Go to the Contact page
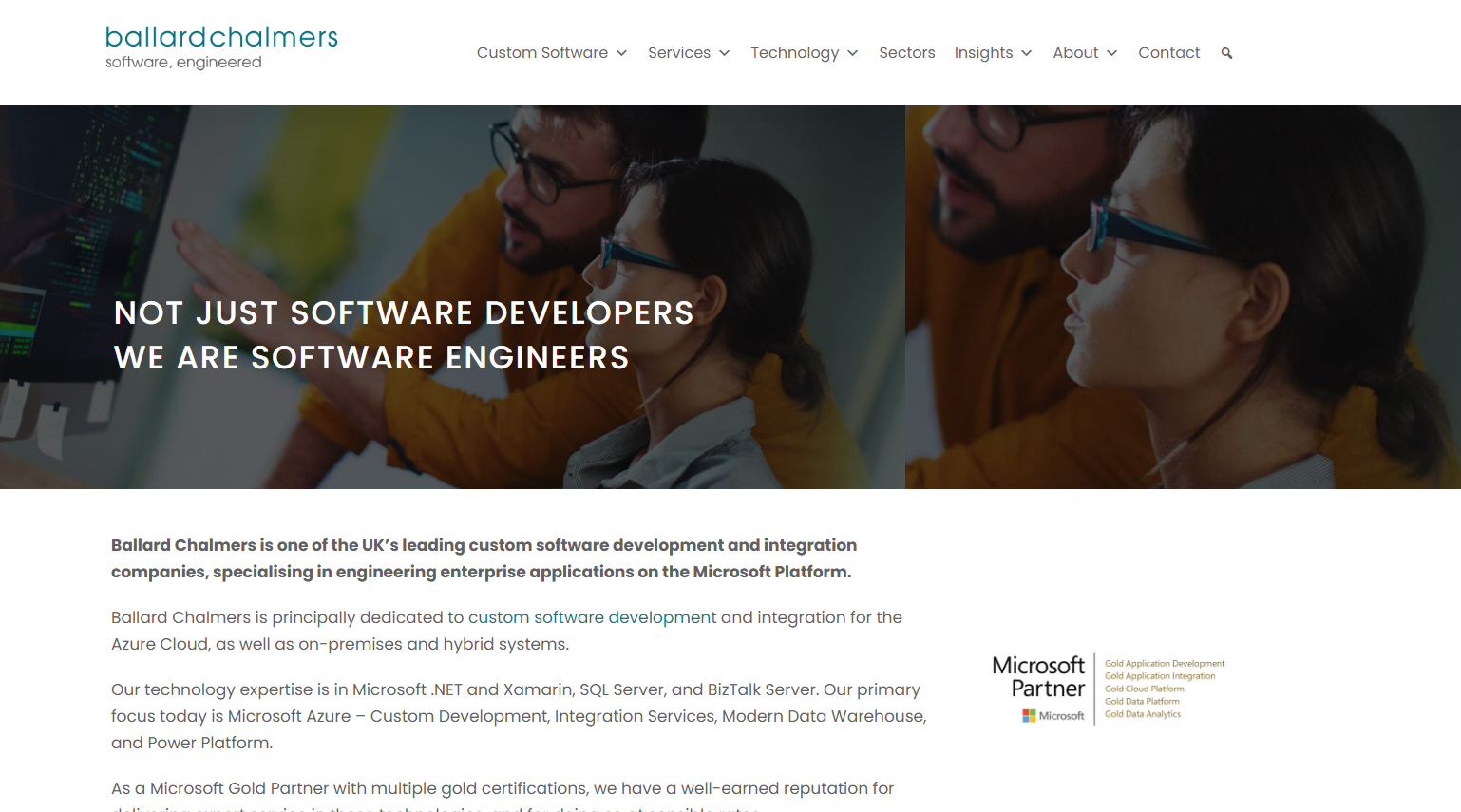Screen dimensions: 1461x812 click(x=1168, y=53)
